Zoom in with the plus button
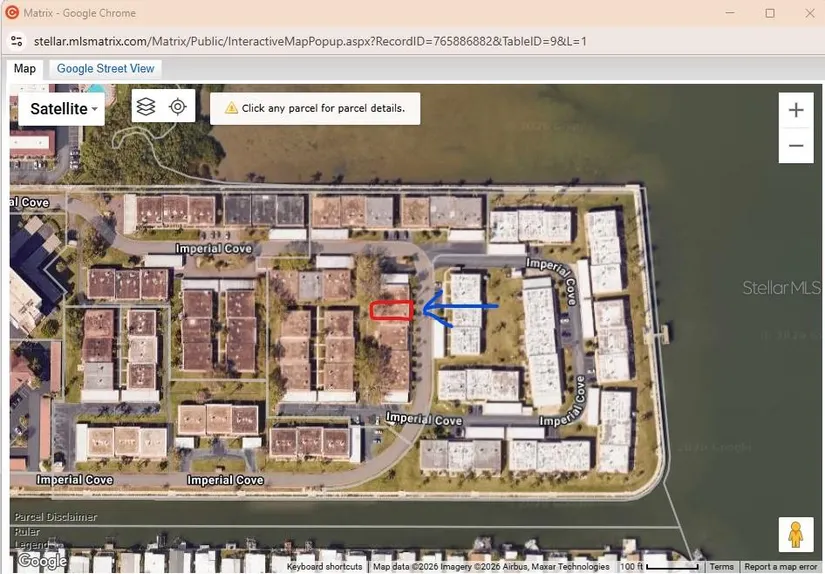This screenshot has height=574, width=825. 796,111
